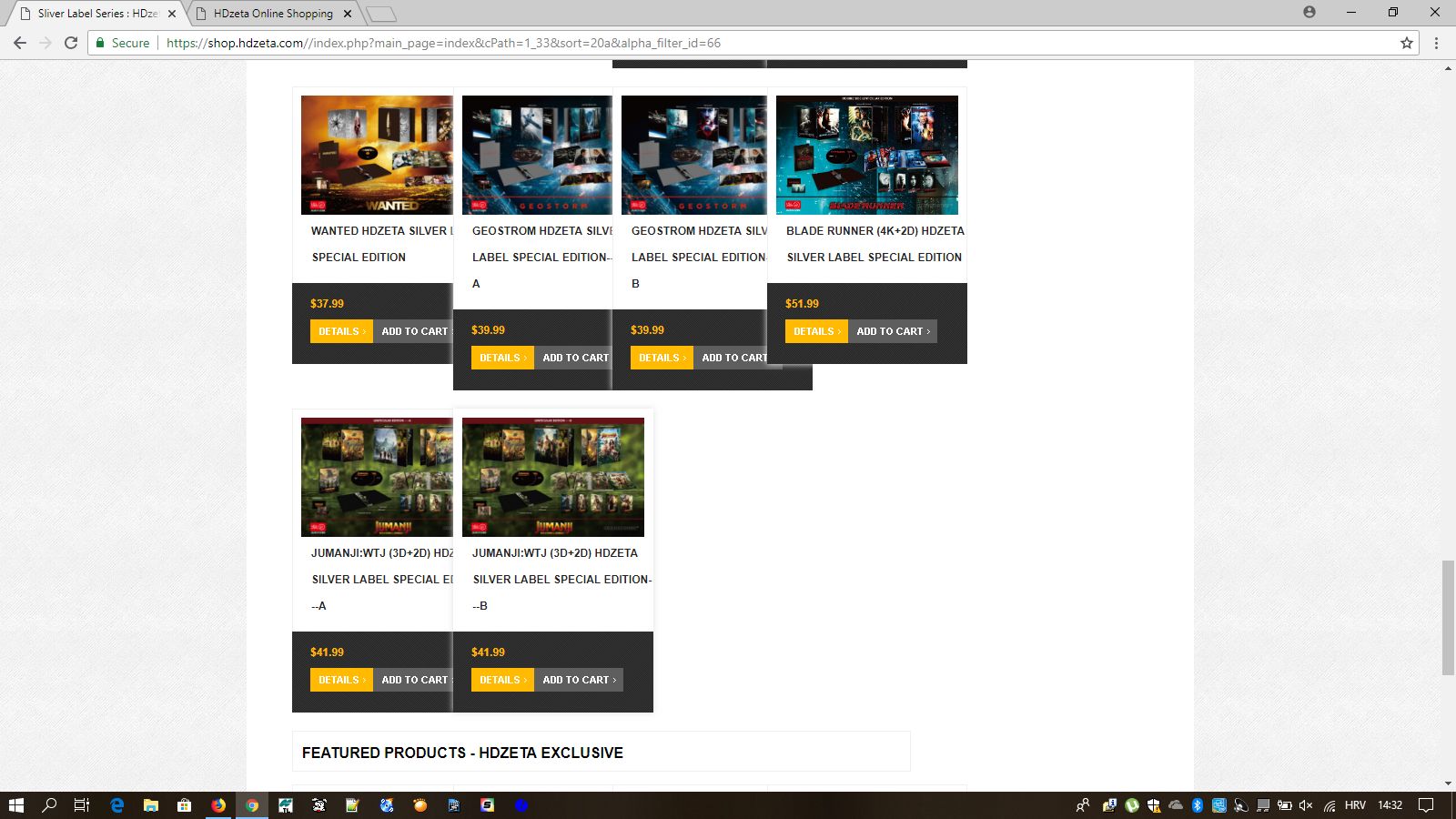Select the $39.99 price of Geostorm Edition A

tap(488, 330)
